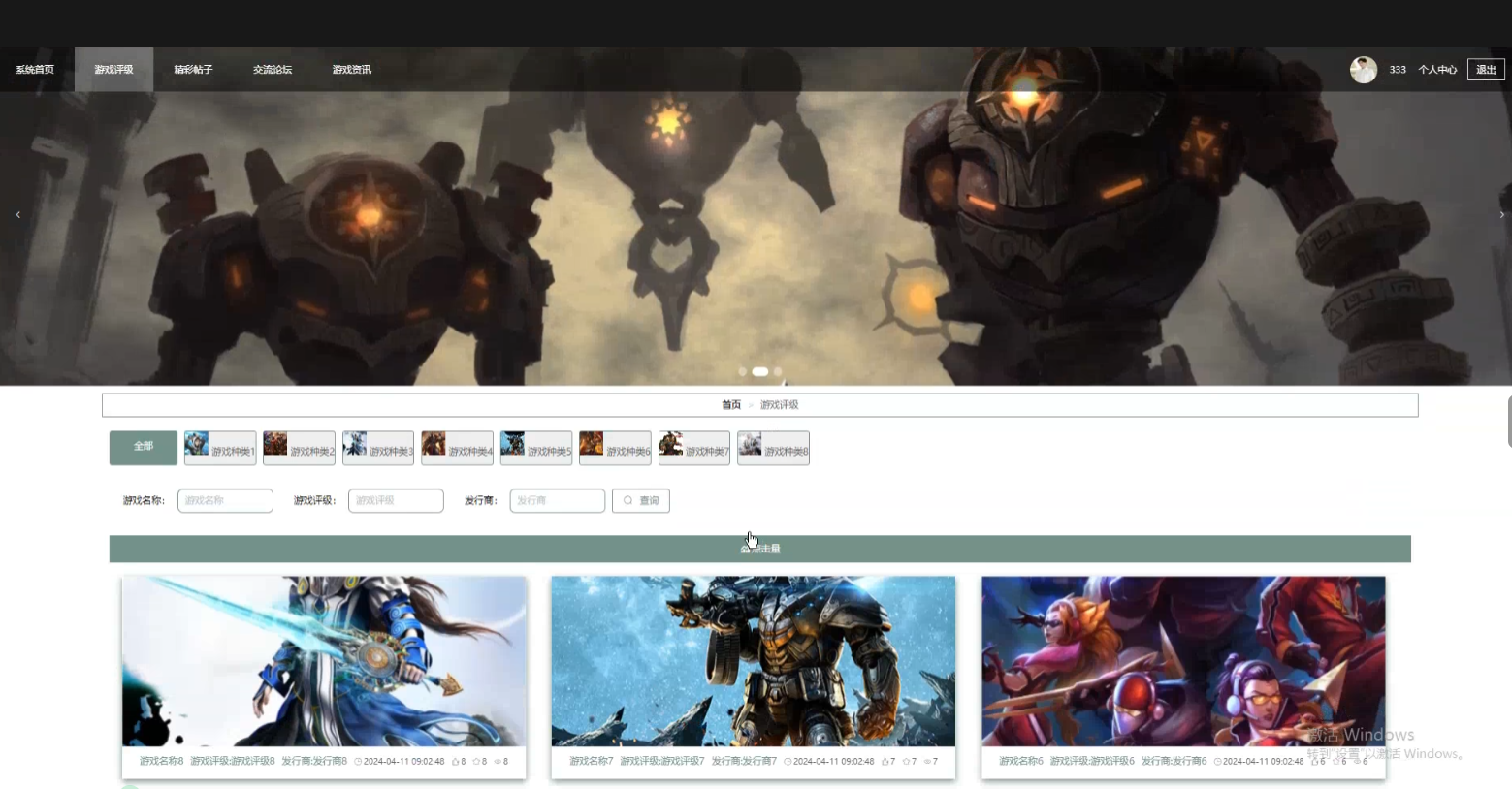Click 首页 breadcrumb link

coord(731,405)
